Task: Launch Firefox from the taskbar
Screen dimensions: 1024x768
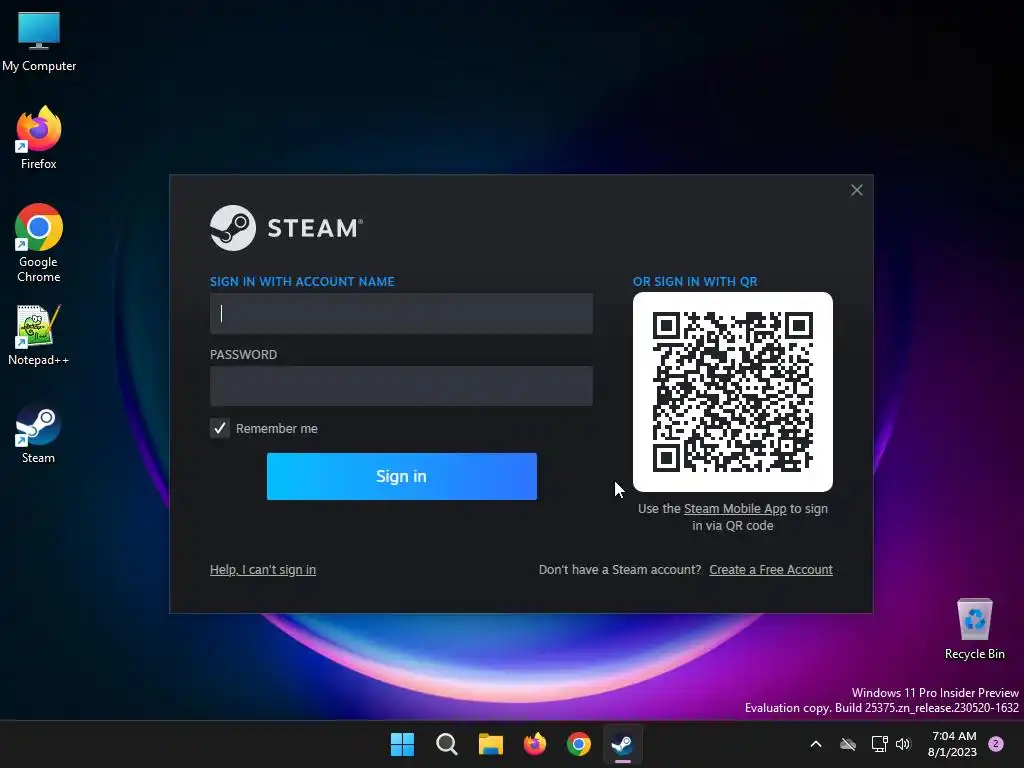Action: [535, 744]
